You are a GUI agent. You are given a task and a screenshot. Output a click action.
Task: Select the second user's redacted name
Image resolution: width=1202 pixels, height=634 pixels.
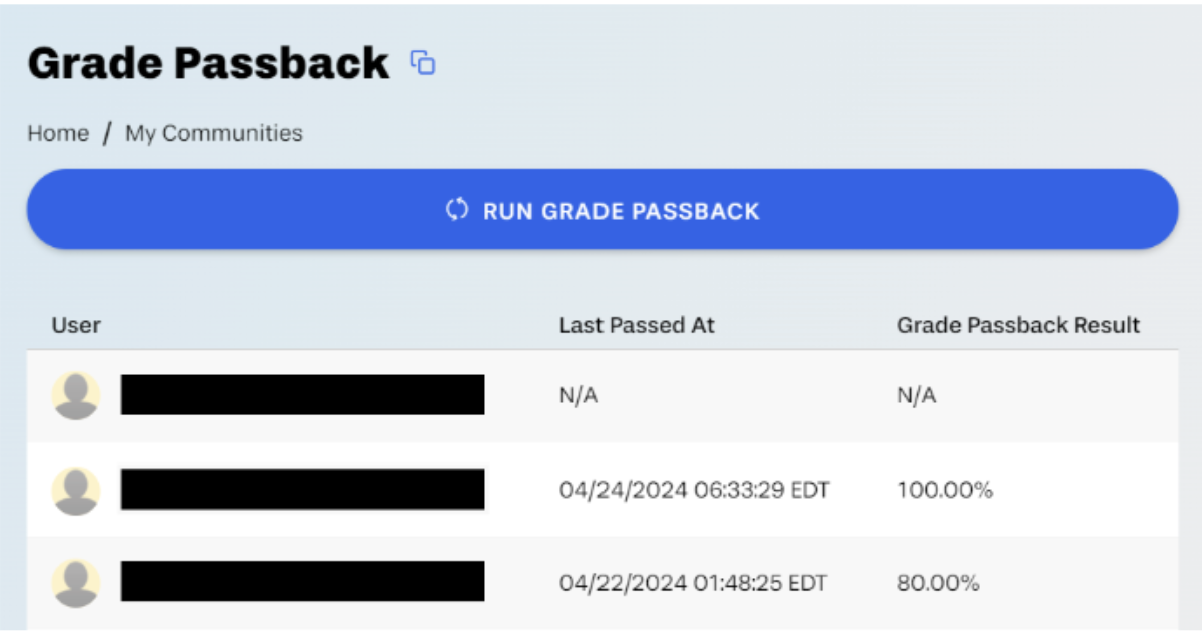pyautogui.click(x=302, y=490)
